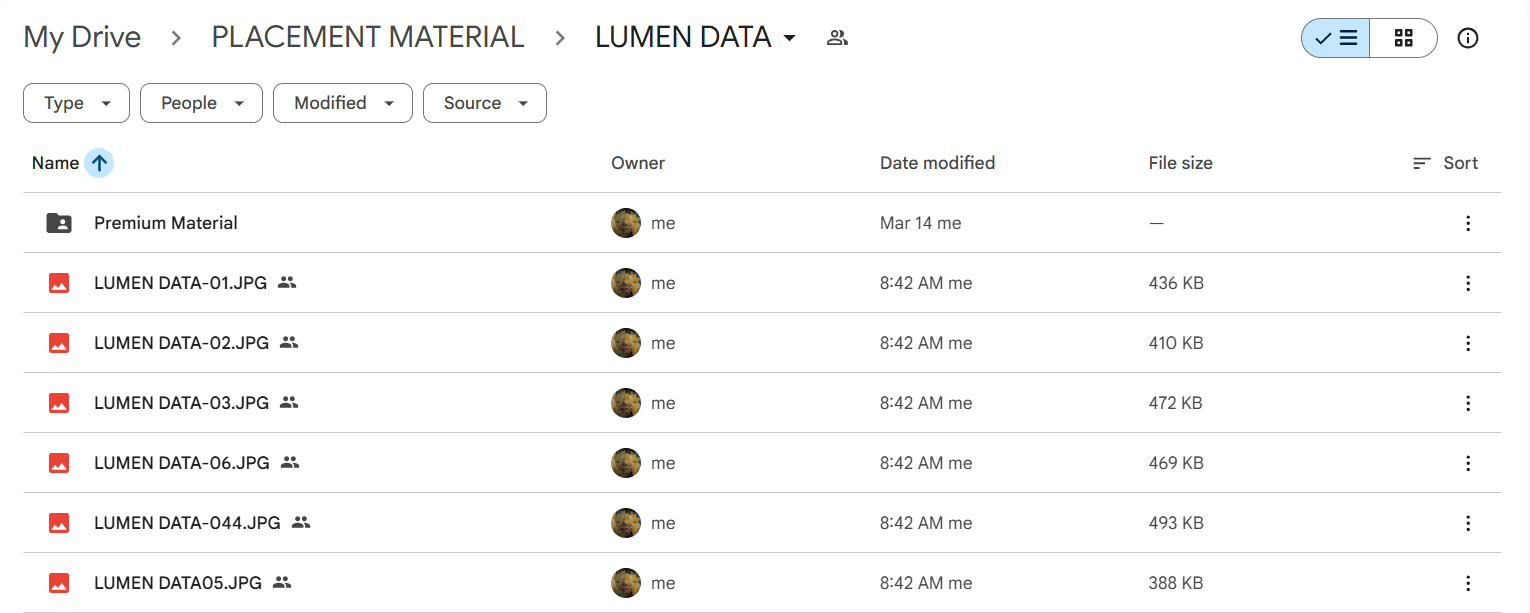Image resolution: width=1530 pixels, height=613 pixels.
Task: Click the shared icon next to LUMEN DATA-044.JPG
Action: pyautogui.click(x=301, y=523)
